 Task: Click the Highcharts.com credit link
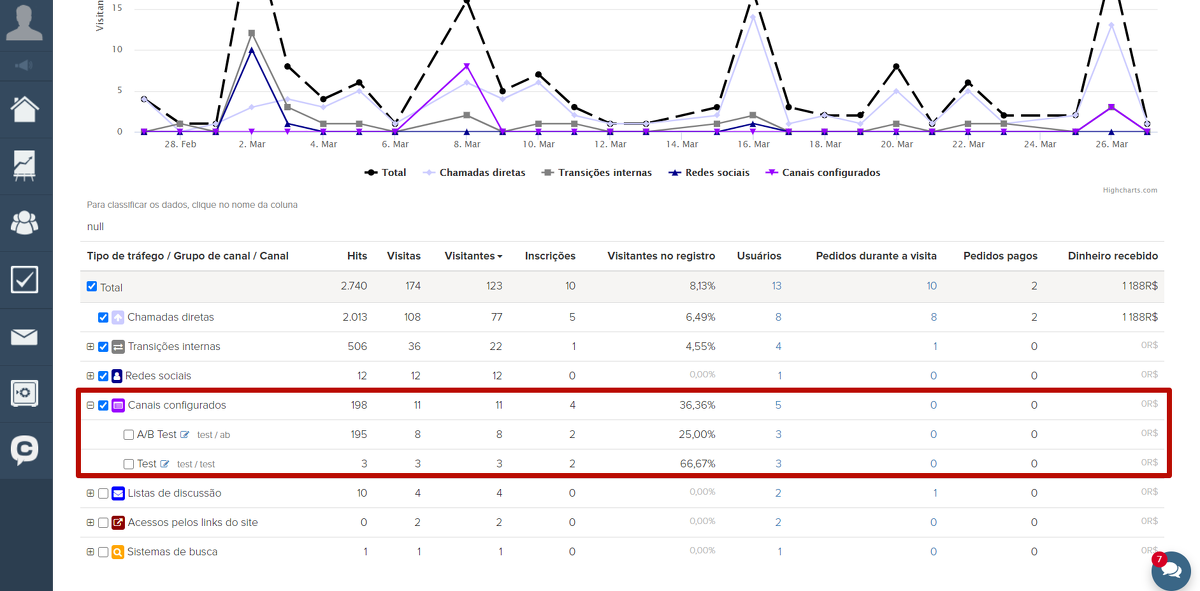1130,190
